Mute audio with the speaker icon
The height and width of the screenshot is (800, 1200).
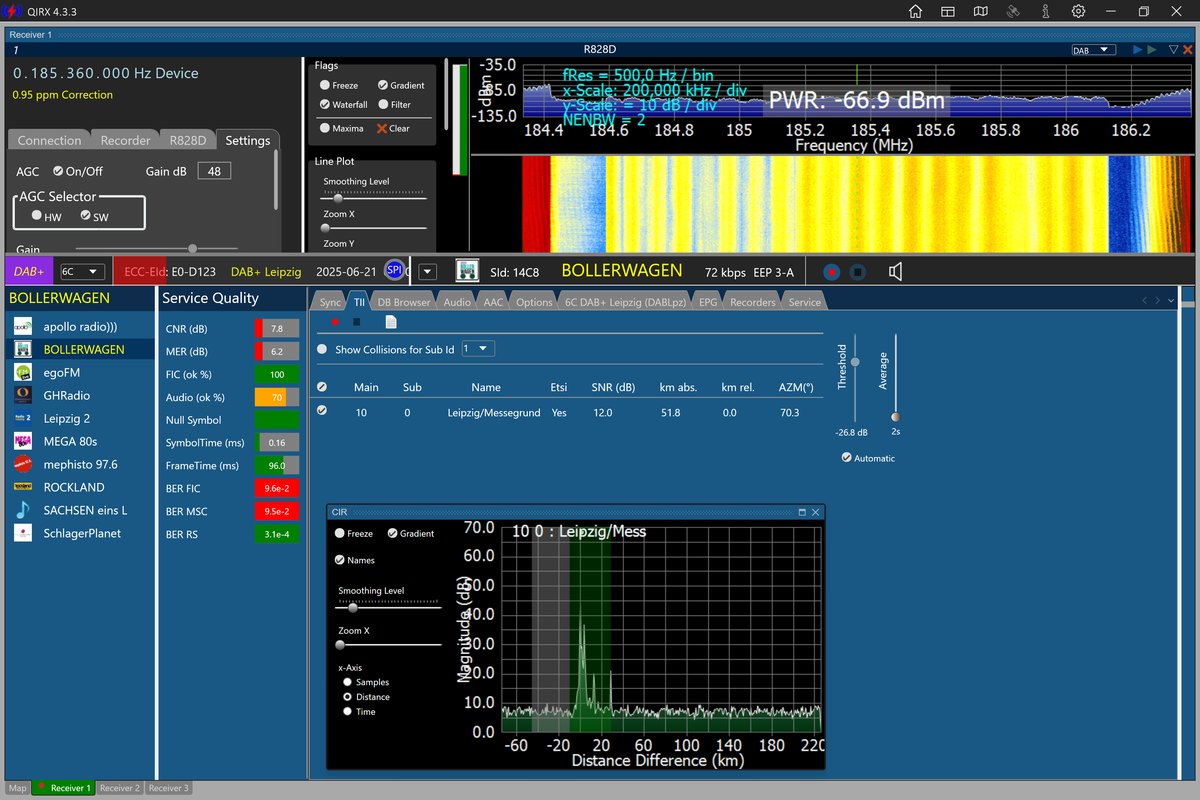coord(896,271)
